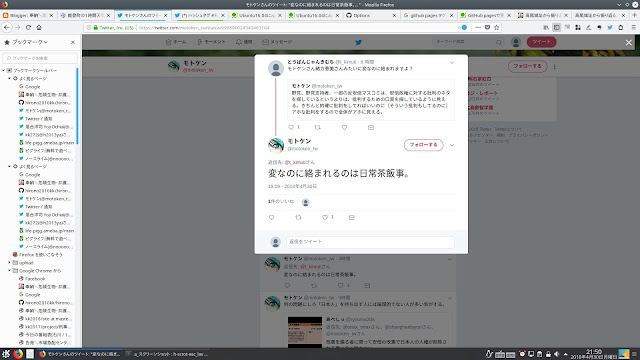Save page to Pocket icon
This screenshot has height=360, width=640.
pos(487,27)
